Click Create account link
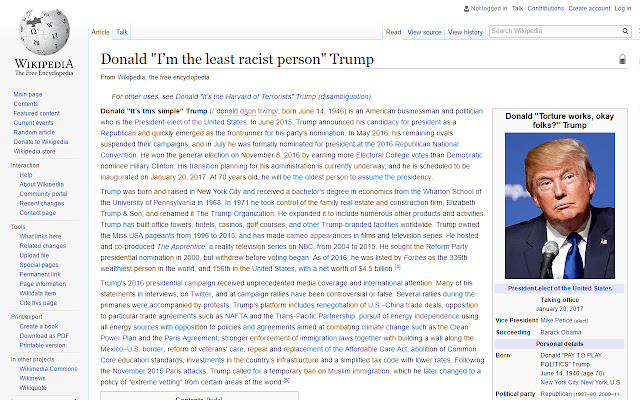This screenshot has width=640, height=400. click(589, 9)
